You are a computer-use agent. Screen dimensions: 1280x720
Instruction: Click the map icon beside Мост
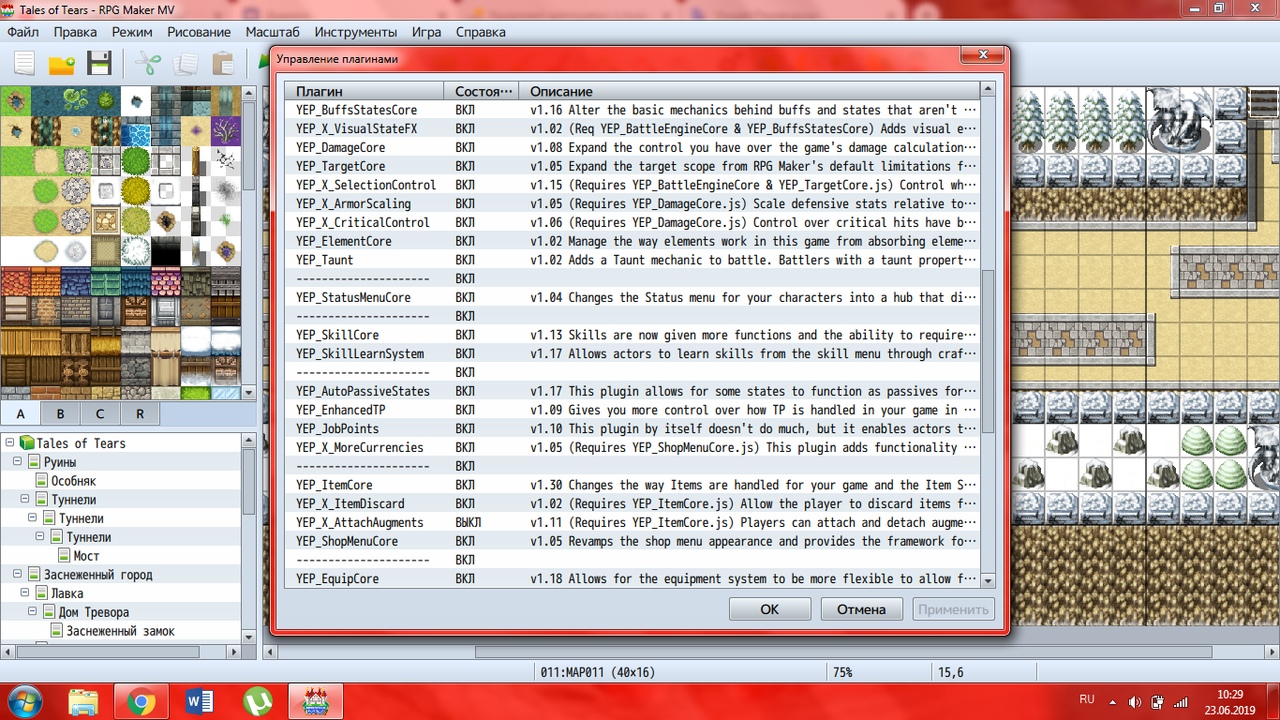(65, 556)
